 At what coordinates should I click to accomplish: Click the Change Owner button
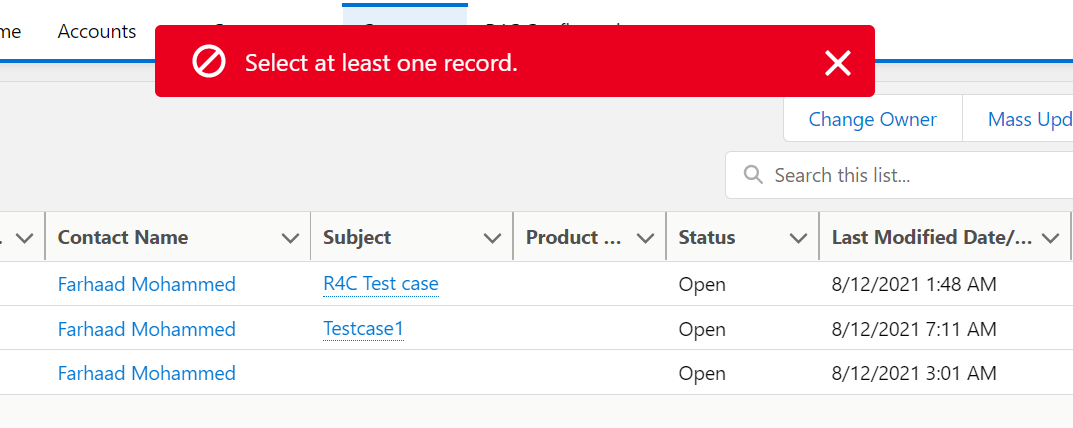coord(872,119)
